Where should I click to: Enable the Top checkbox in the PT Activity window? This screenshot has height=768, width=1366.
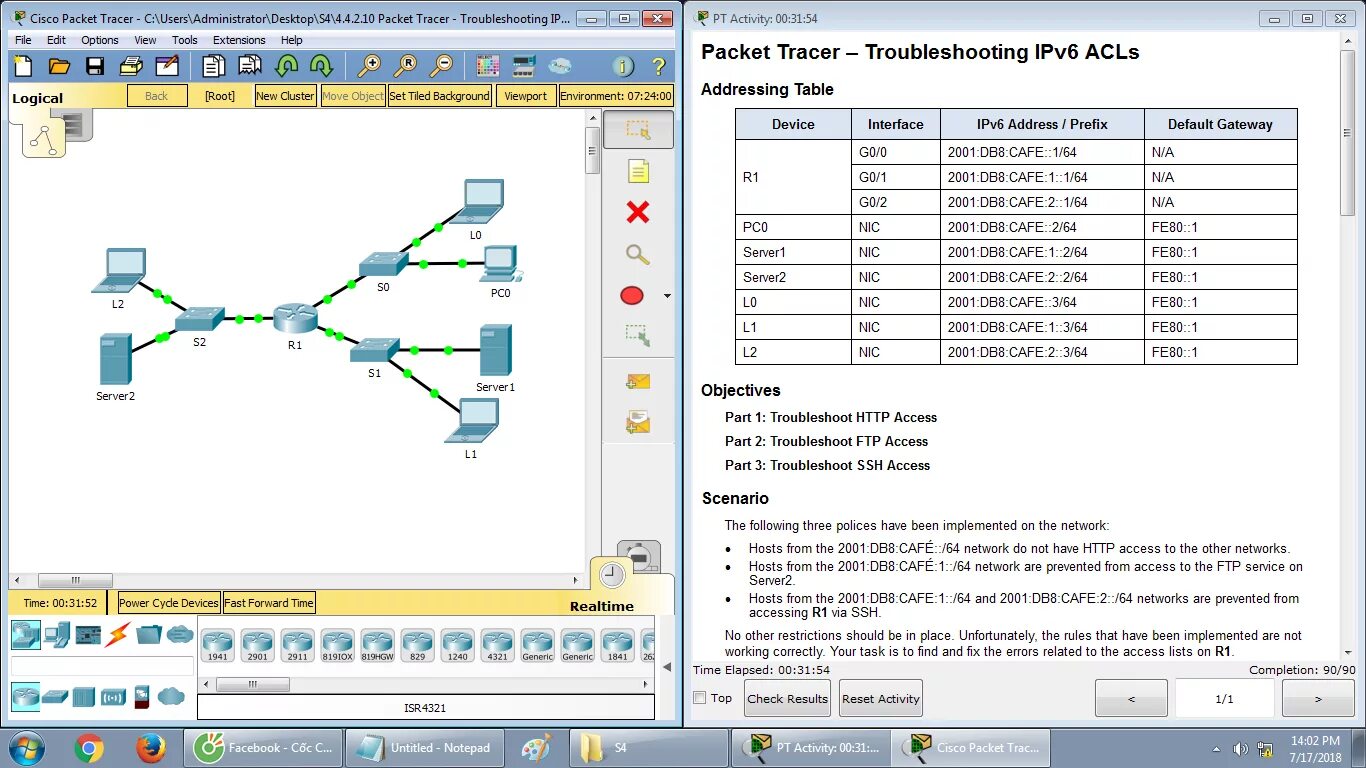700,698
